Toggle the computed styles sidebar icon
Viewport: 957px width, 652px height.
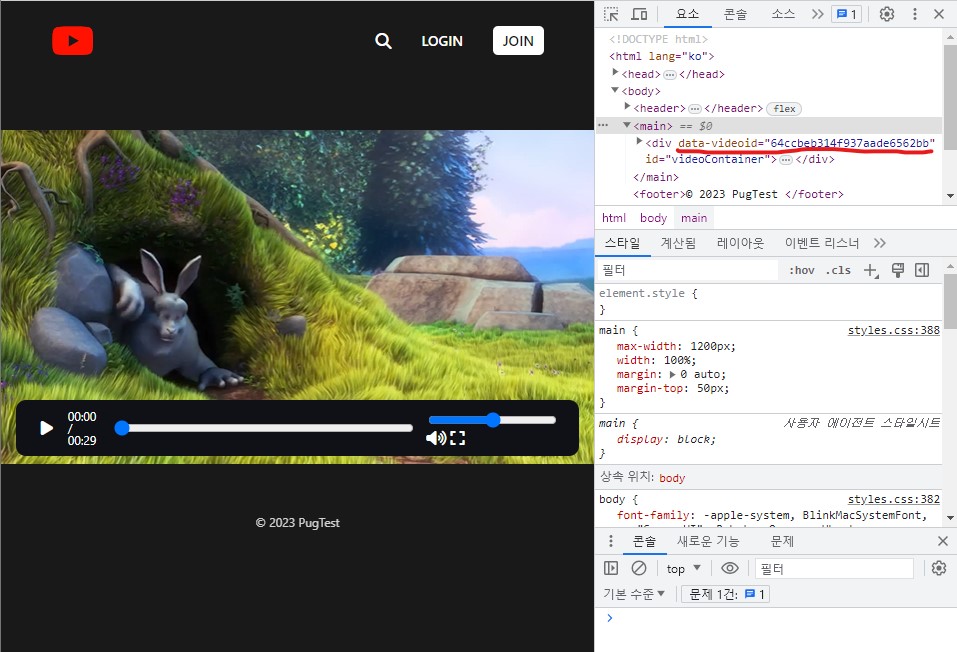click(x=922, y=270)
